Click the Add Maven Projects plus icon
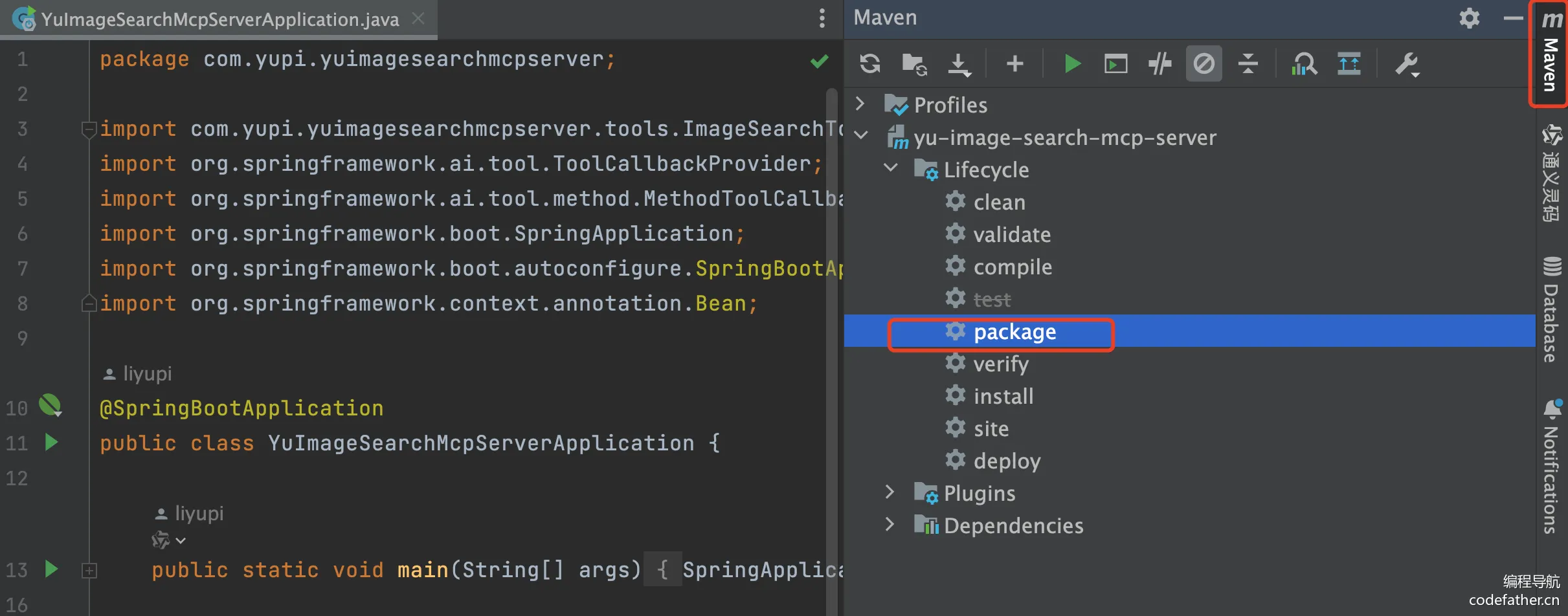This screenshot has width=1568, height=616. 1014,63
